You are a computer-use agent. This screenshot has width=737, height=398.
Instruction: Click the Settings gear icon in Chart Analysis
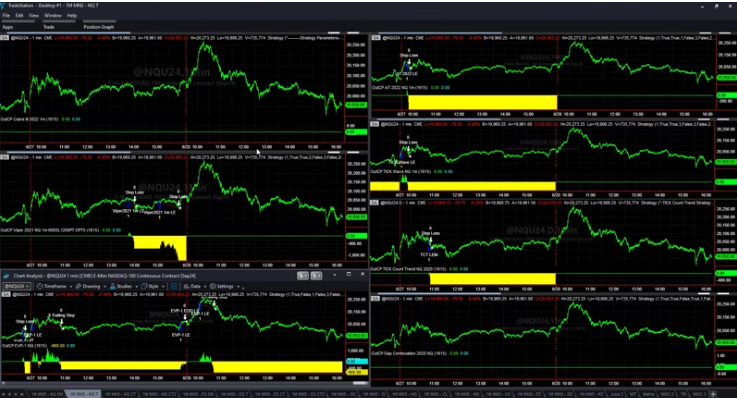(x=213, y=286)
